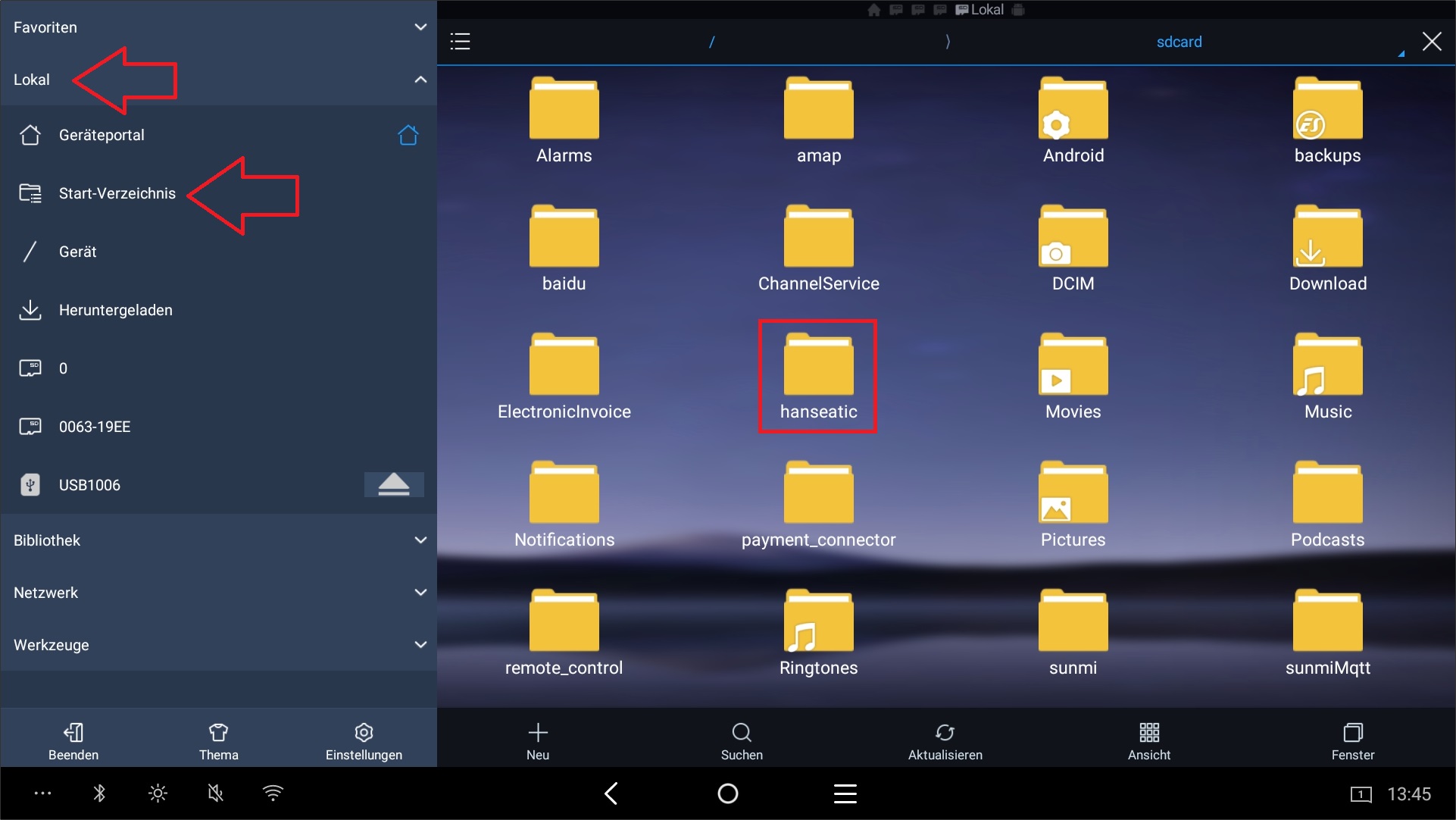This screenshot has height=820, width=1456.
Task: Select Start-Verzeichnis in the sidebar
Action: (x=218, y=193)
